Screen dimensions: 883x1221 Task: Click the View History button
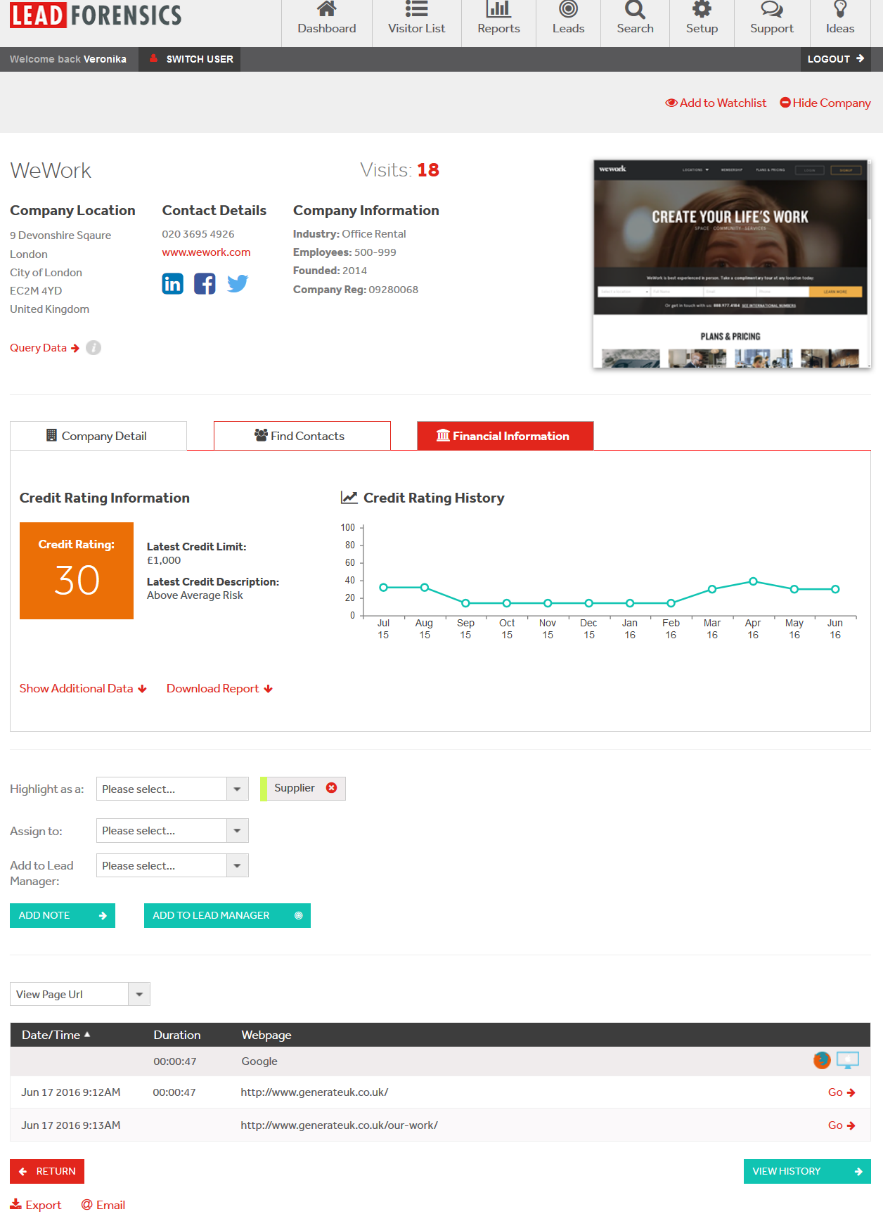(x=807, y=1171)
